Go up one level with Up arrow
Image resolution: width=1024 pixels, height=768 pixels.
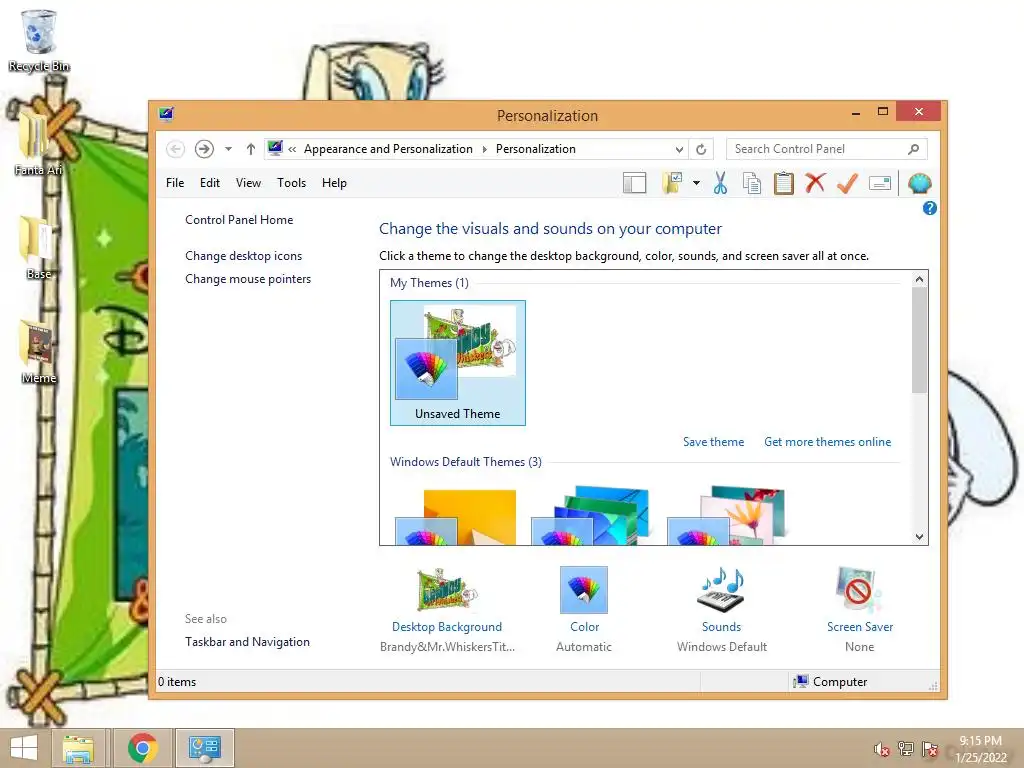coord(251,149)
